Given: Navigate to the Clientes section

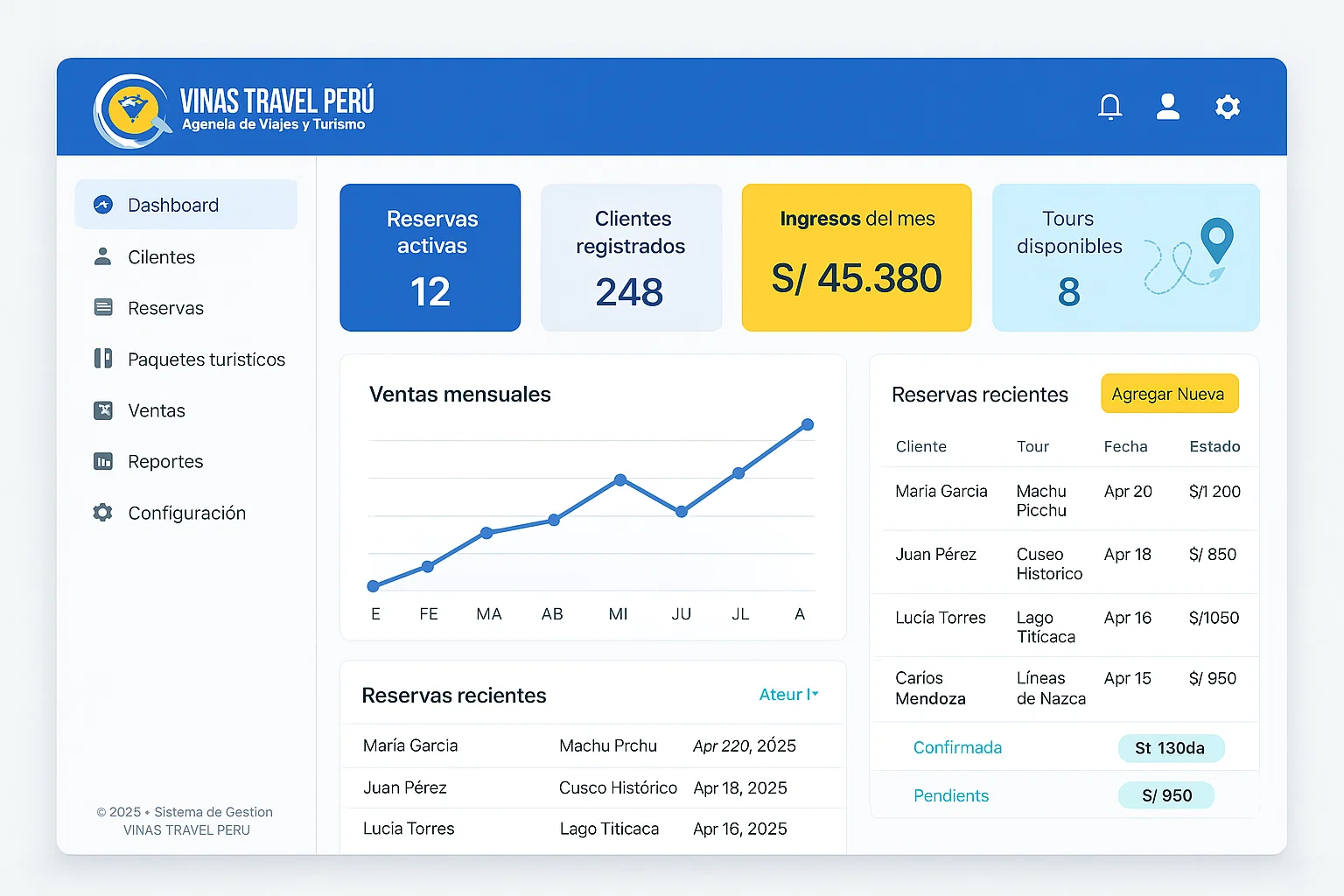Looking at the screenshot, I should pyautogui.click(x=161, y=256).
